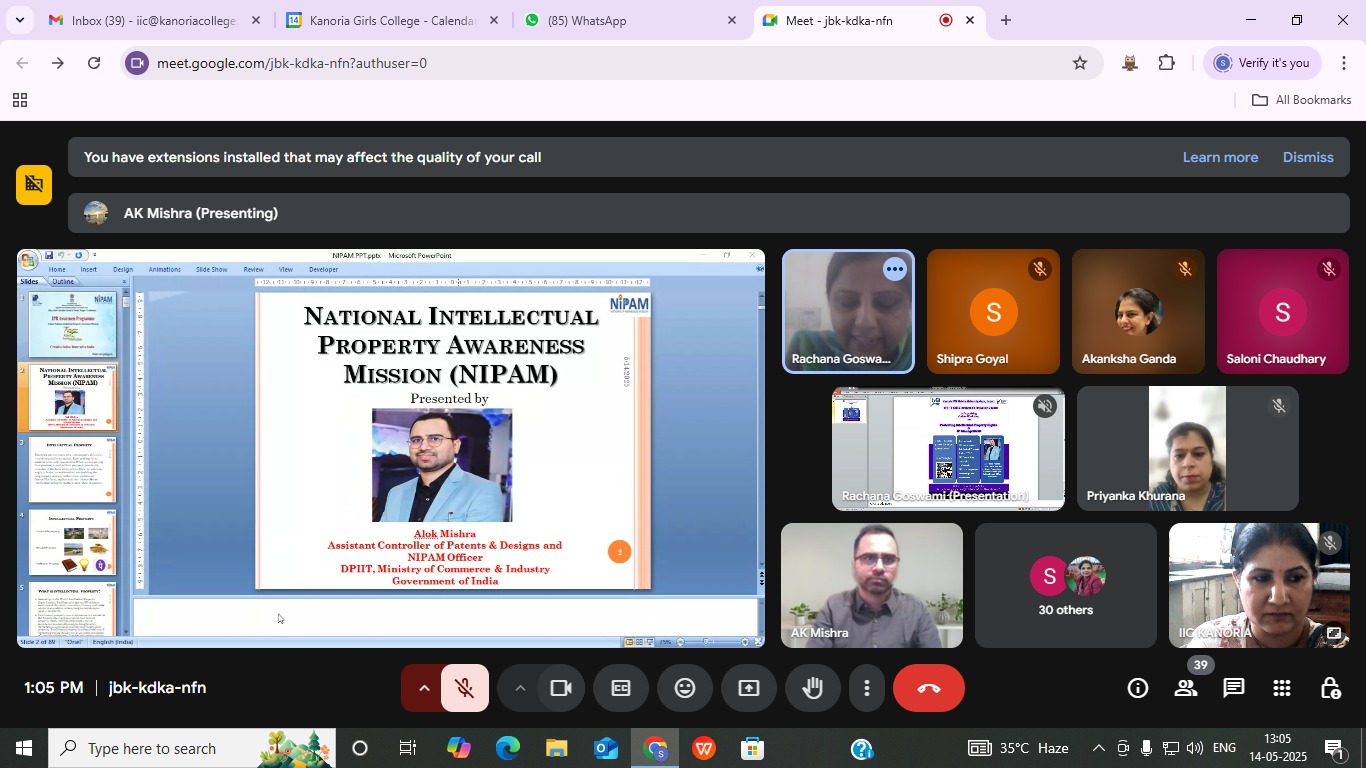Click the Type here to search box

pos(192,748)
